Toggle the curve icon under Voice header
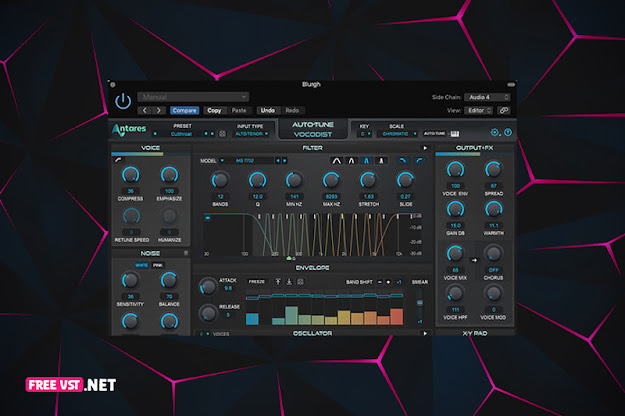Image resolution: width=625 pixels, height=416 pixels. click(x=118, y=160)
